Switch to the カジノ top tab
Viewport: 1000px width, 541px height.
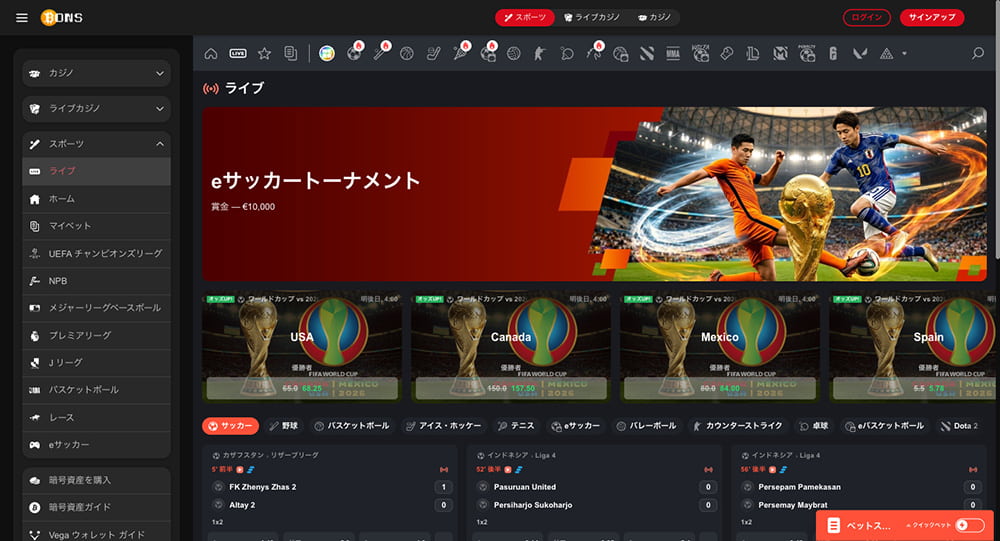pyautogui.click(x=654, y=17)
